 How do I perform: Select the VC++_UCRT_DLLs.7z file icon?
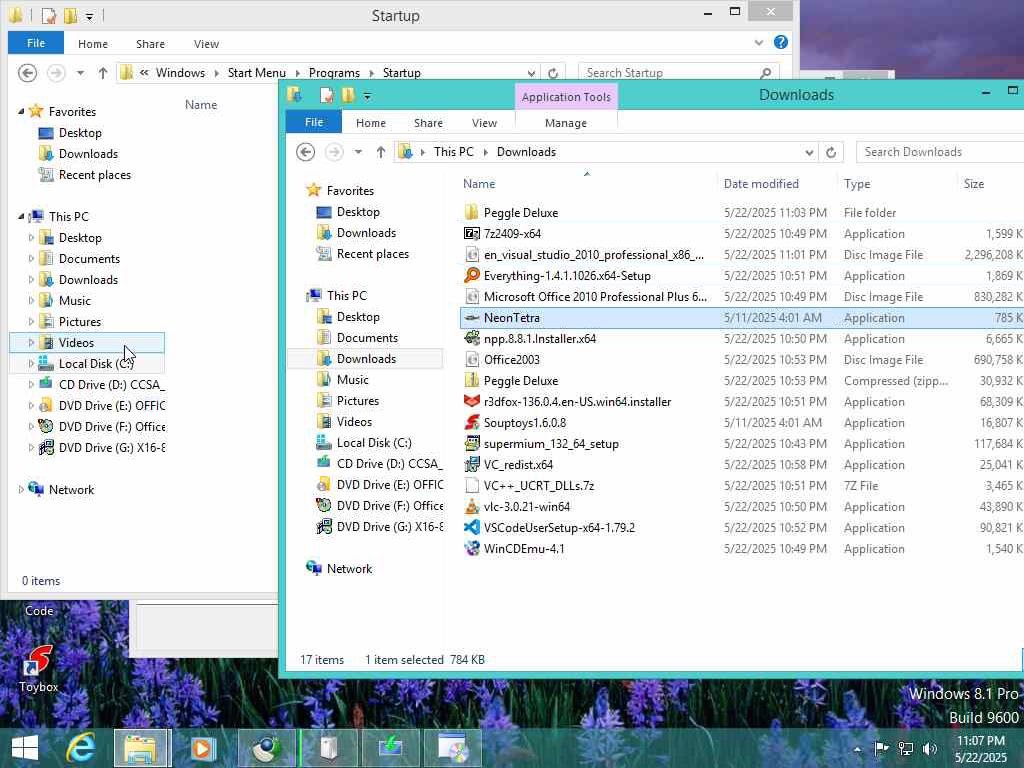point(472,485)
